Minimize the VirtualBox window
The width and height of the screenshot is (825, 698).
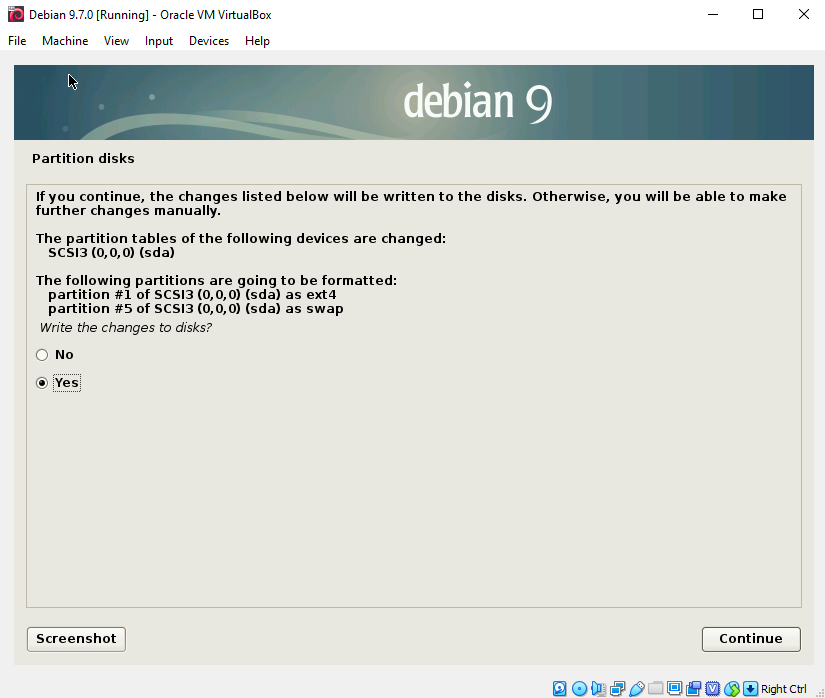(x=713, y=14)
